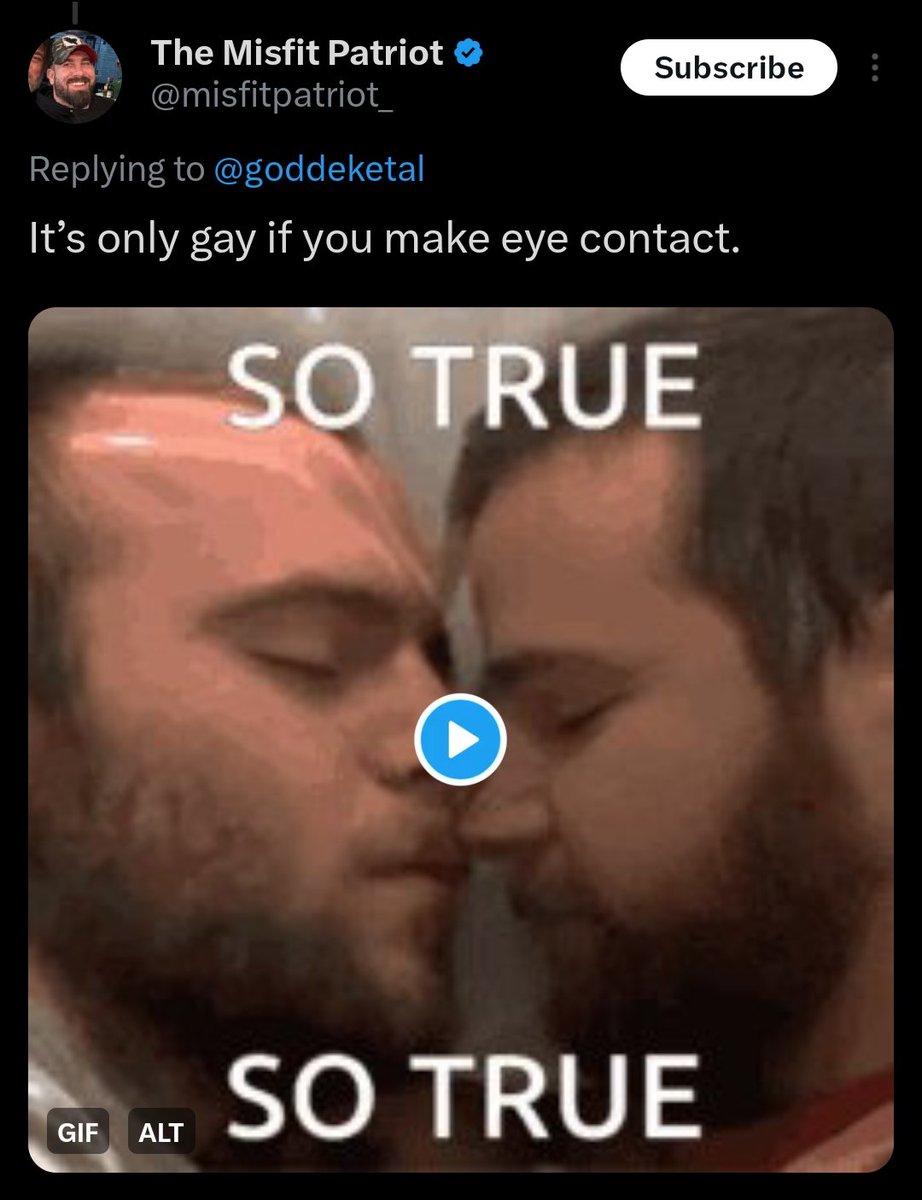
Task: Open The Misfit Patriot profile avatar
Action: click(74, 78)
